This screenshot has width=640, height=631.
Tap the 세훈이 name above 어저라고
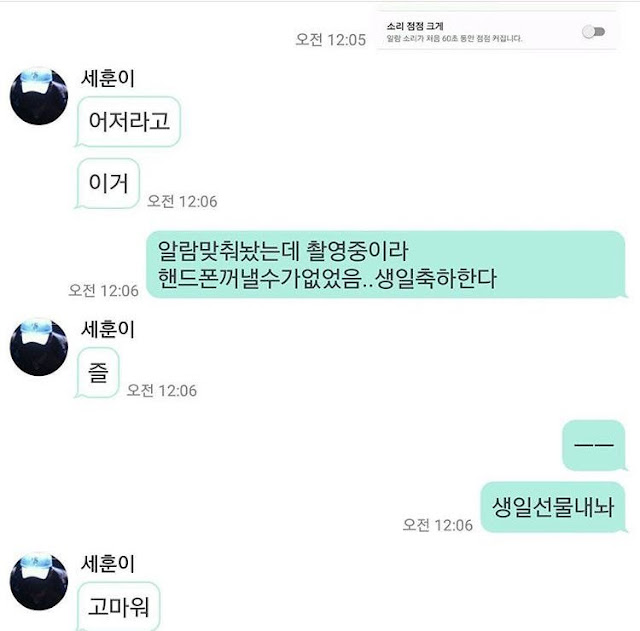[108, 78]
